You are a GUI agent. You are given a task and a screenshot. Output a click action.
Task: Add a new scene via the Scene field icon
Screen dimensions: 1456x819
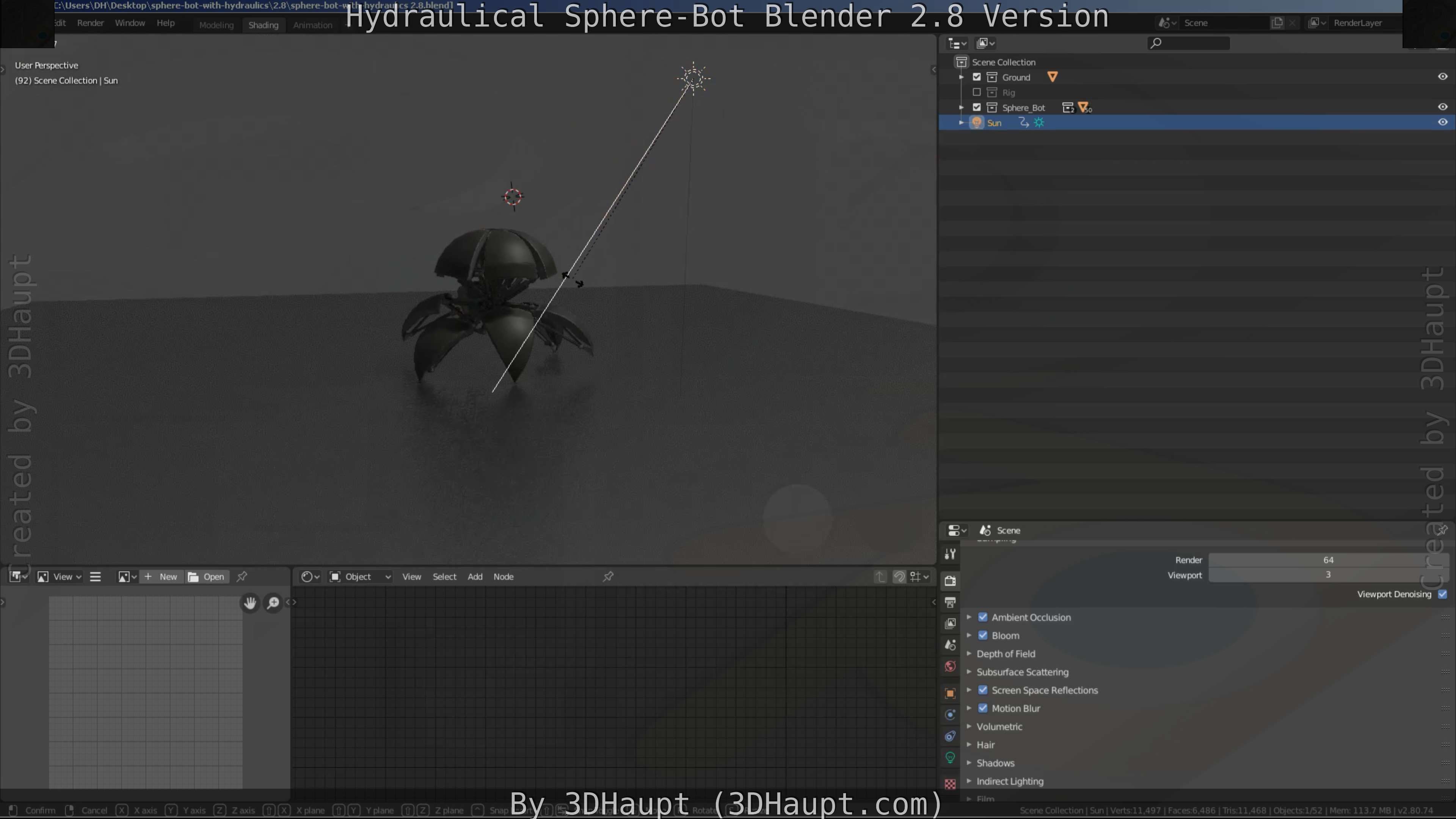pos(1277,23)
